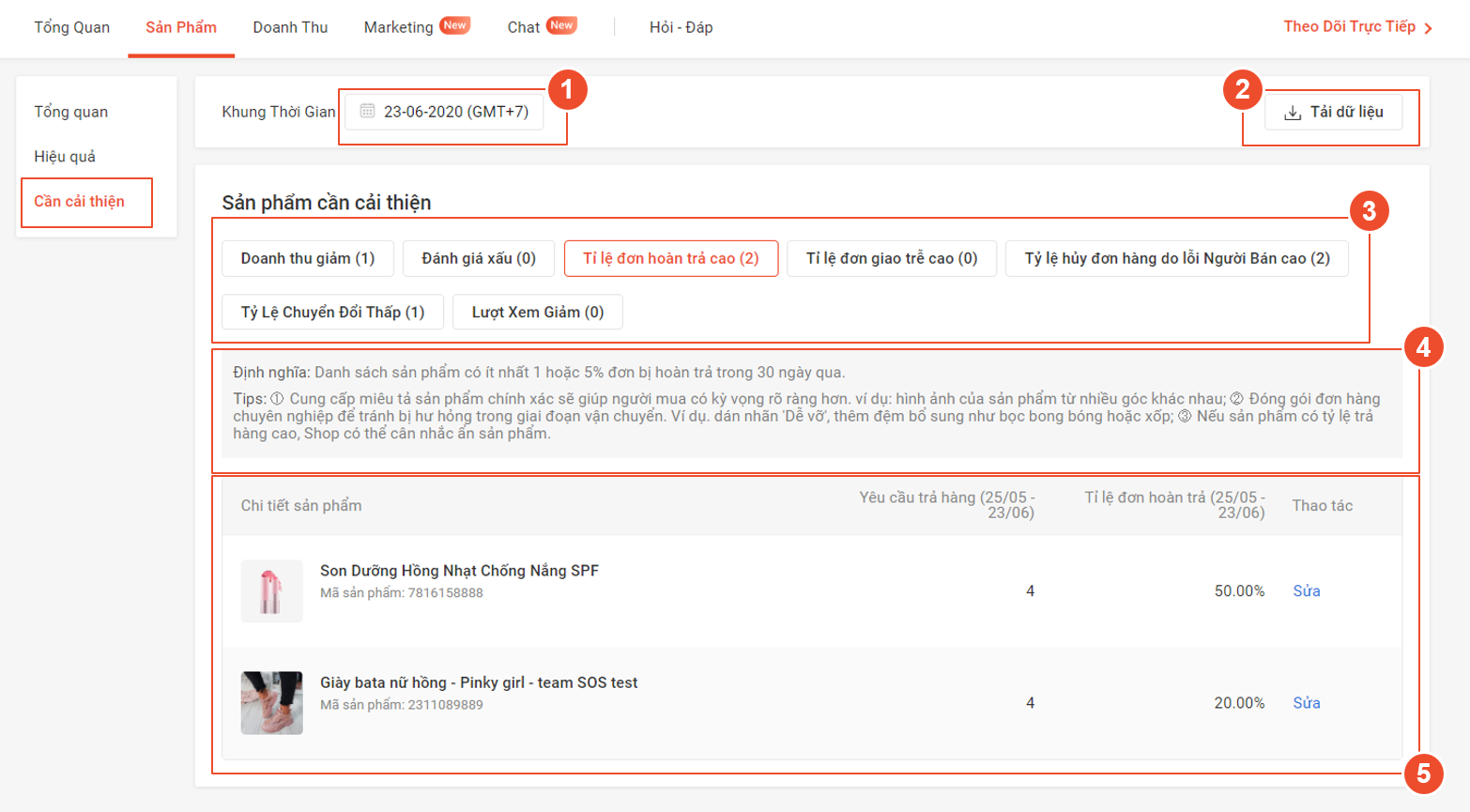
Task: Click the download icon beside Tải dữ liệu
Action: 1293,113
